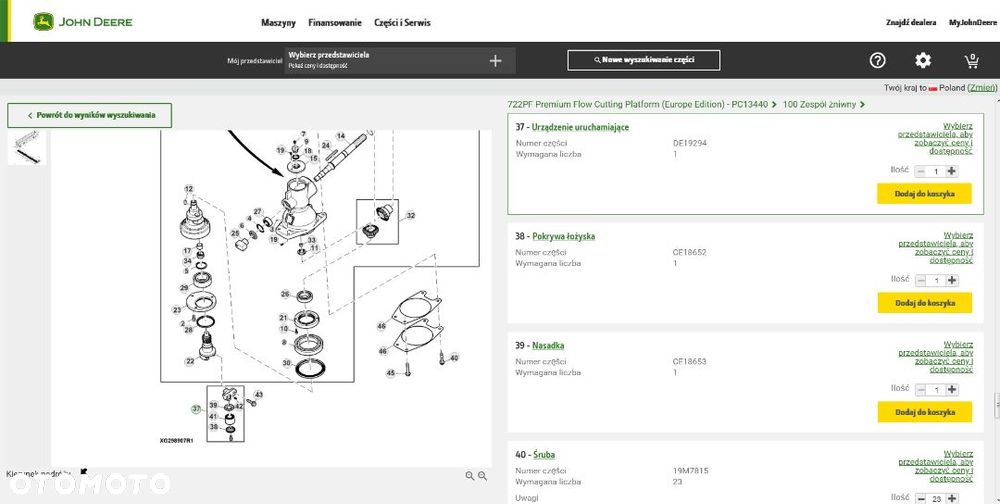The height and width of the screenshot is (504, 1000).
Task: Decrease quantity for part 38 Pokrywa łożyska
Action: 920,280
